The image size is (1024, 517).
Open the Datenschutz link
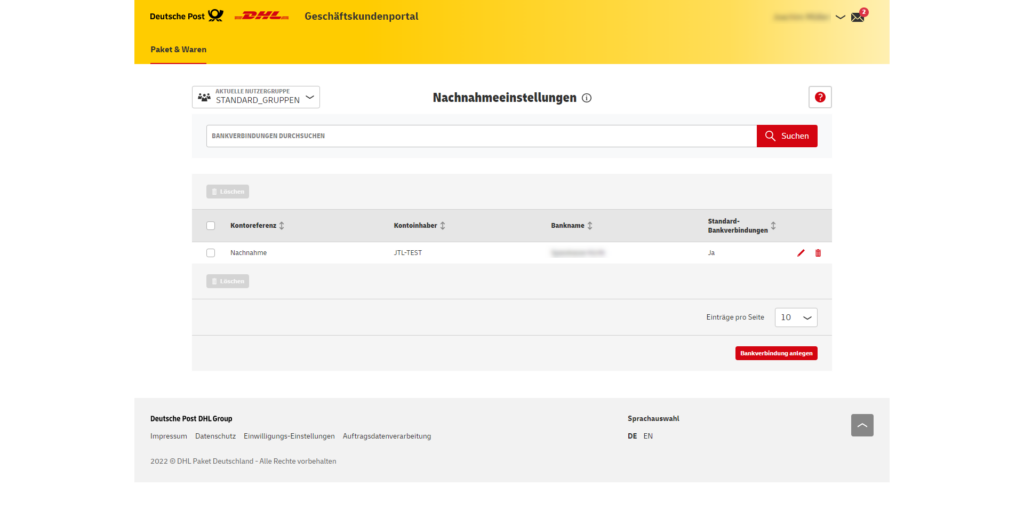coord(216,436)
